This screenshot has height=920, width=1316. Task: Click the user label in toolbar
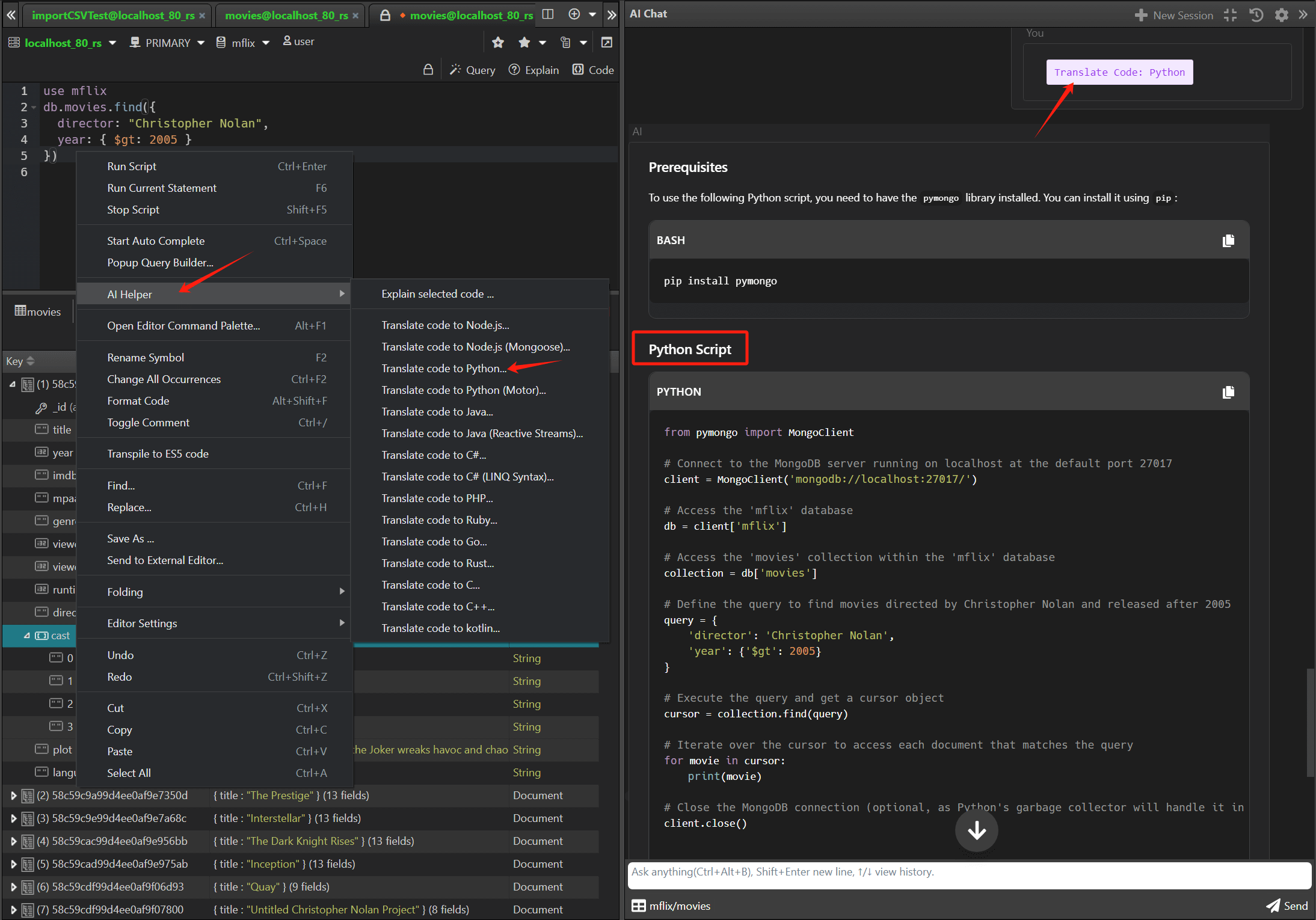point(299,41)
